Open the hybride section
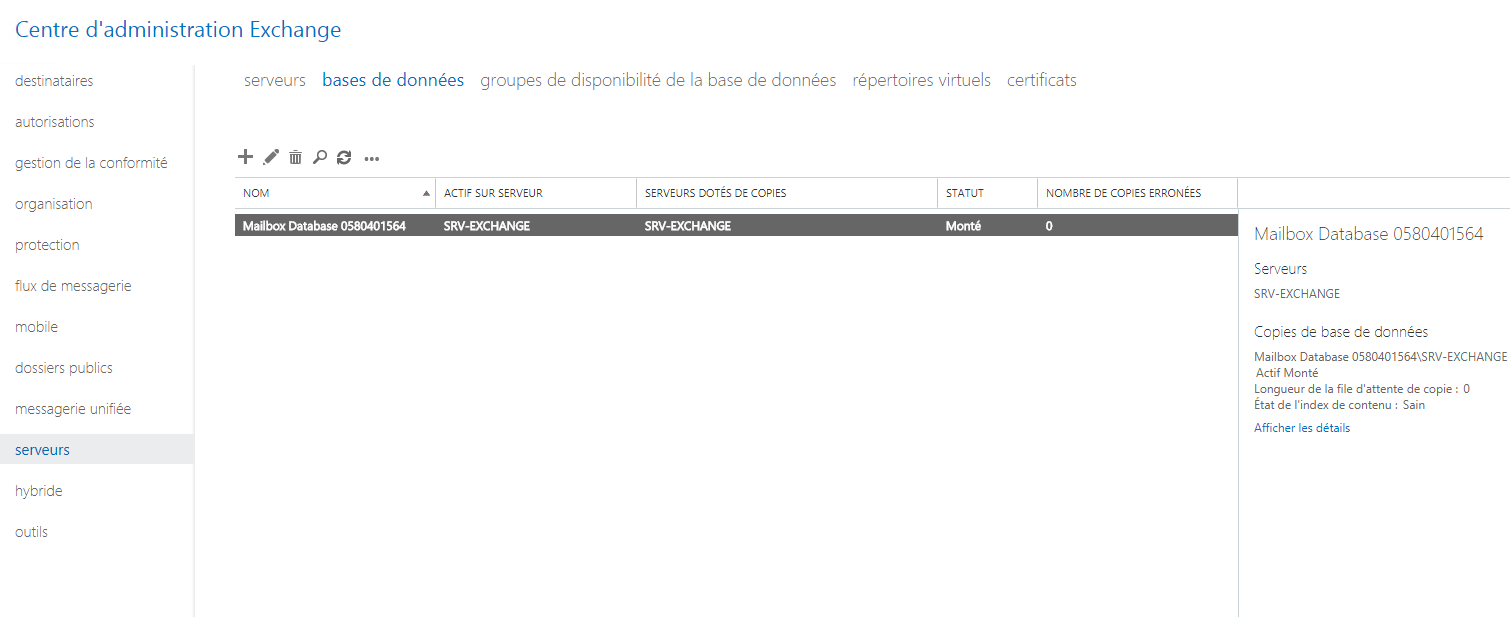This screenshot has width=1510, height=617. coord(39,491)
